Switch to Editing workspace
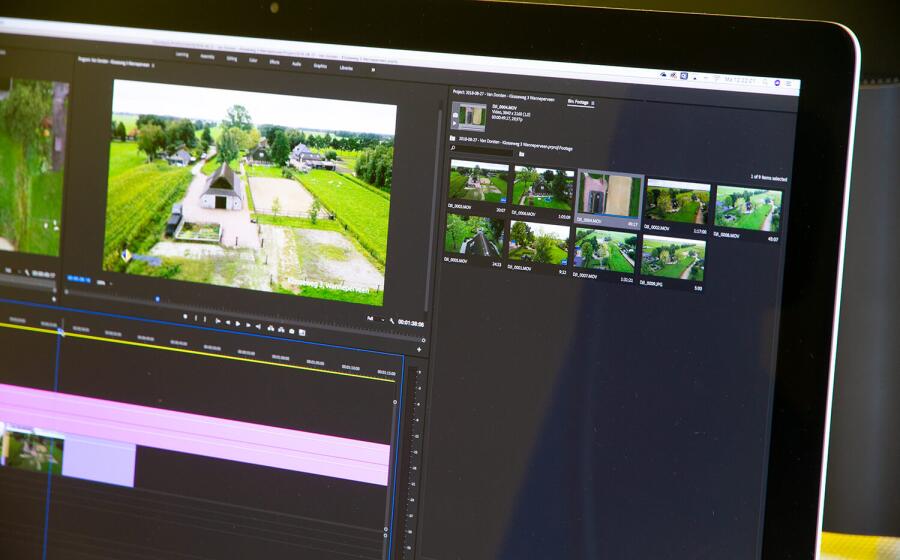This screenshot has width=900, height=560. [231, 59]
